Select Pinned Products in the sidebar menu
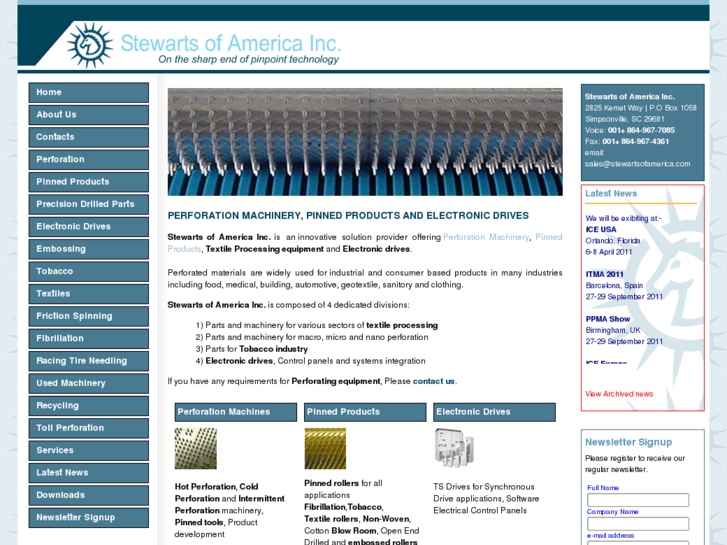Screen dimensions: 727x545 point(89,182)
